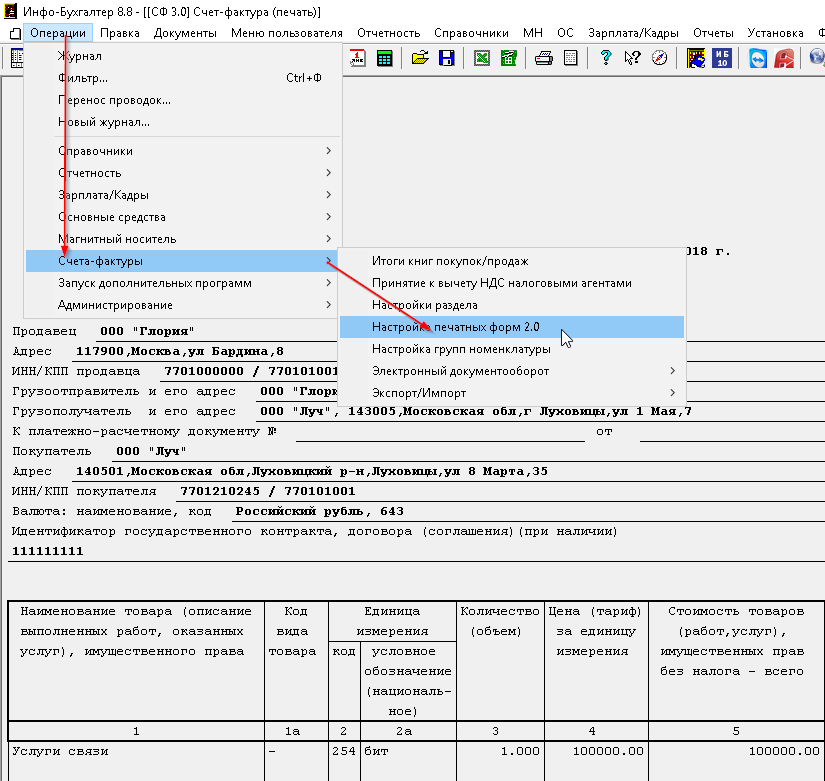
Task: Click the yellow grid icon beside ИБ 10
Action: point(696,58)
